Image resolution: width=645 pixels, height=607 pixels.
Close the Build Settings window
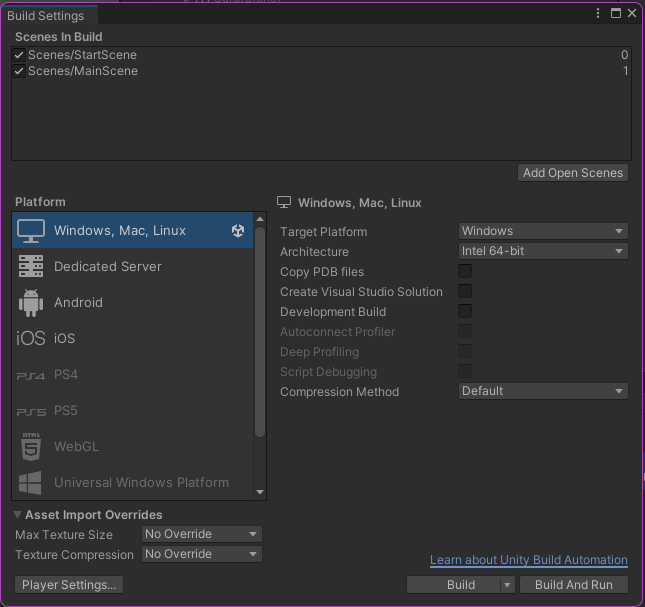632,13
